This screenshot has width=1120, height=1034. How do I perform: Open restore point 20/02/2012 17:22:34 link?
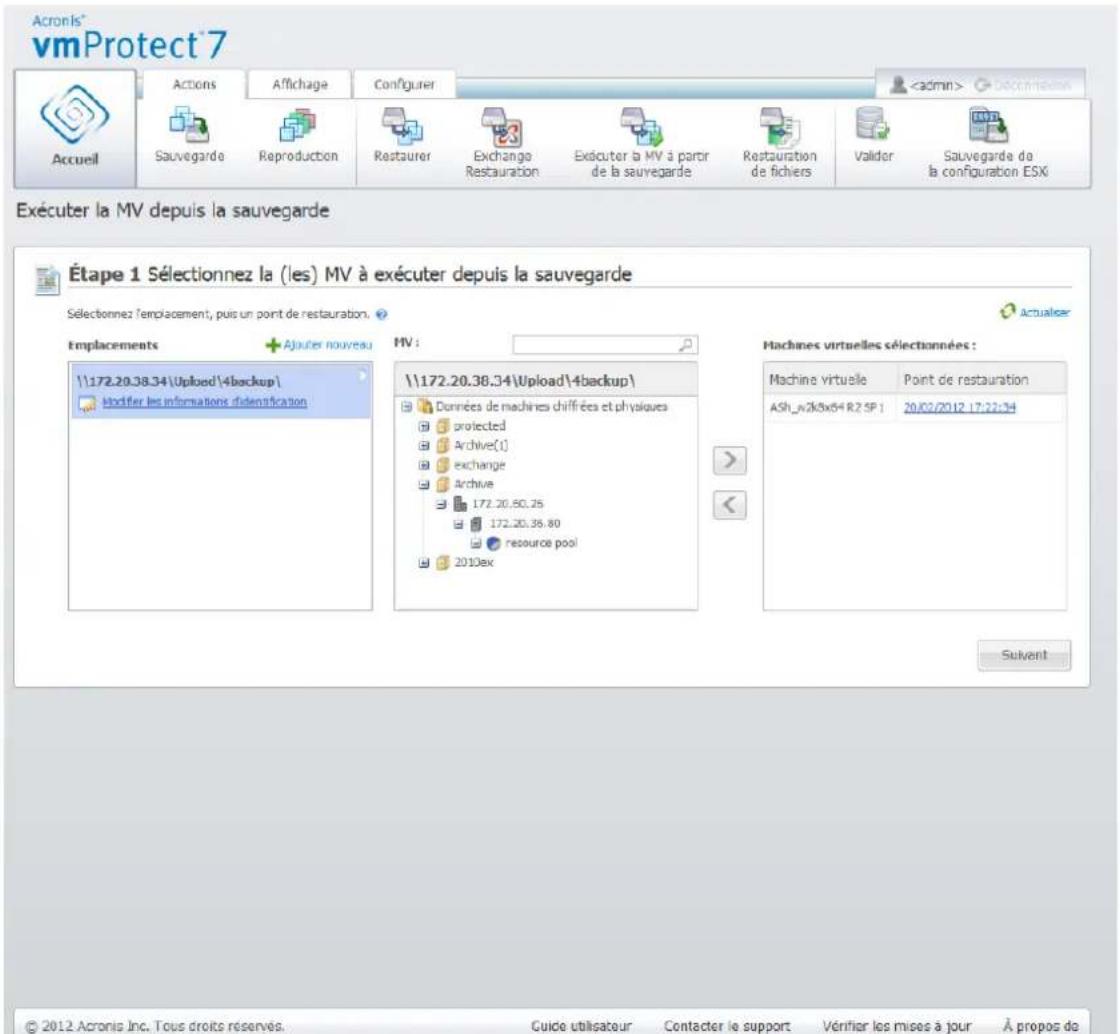959,407
